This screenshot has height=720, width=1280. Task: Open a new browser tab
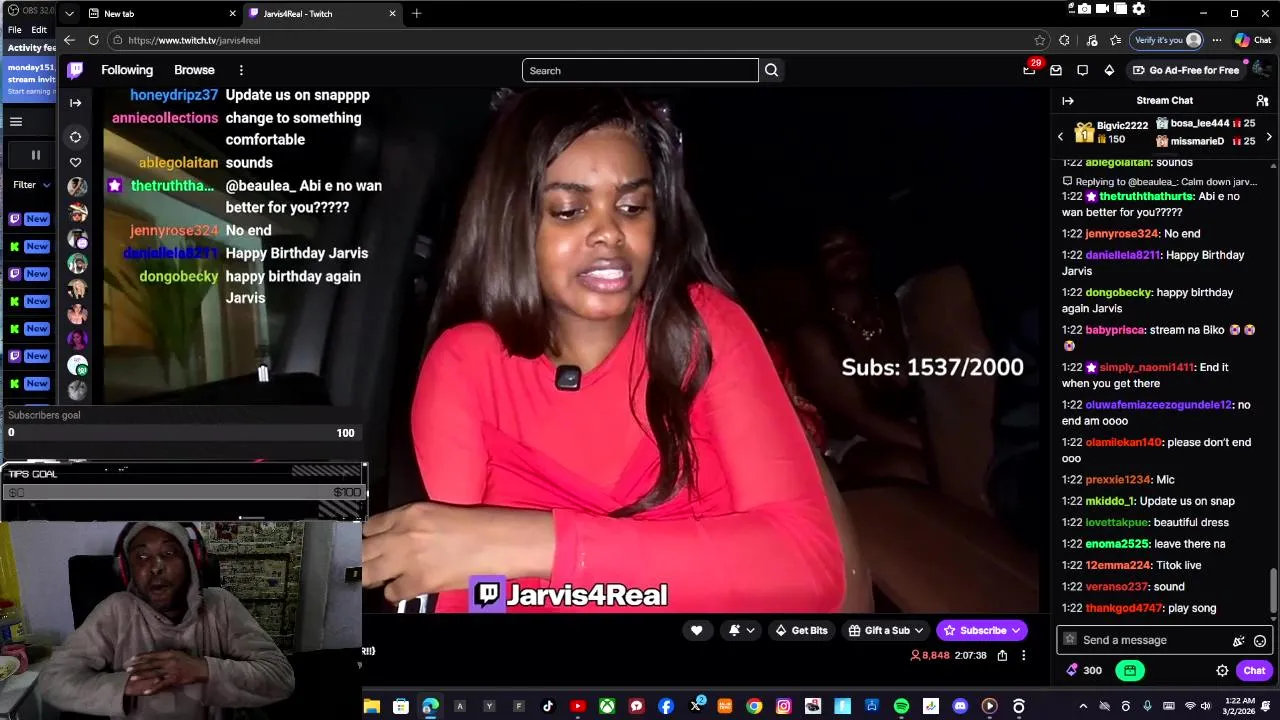416,14
